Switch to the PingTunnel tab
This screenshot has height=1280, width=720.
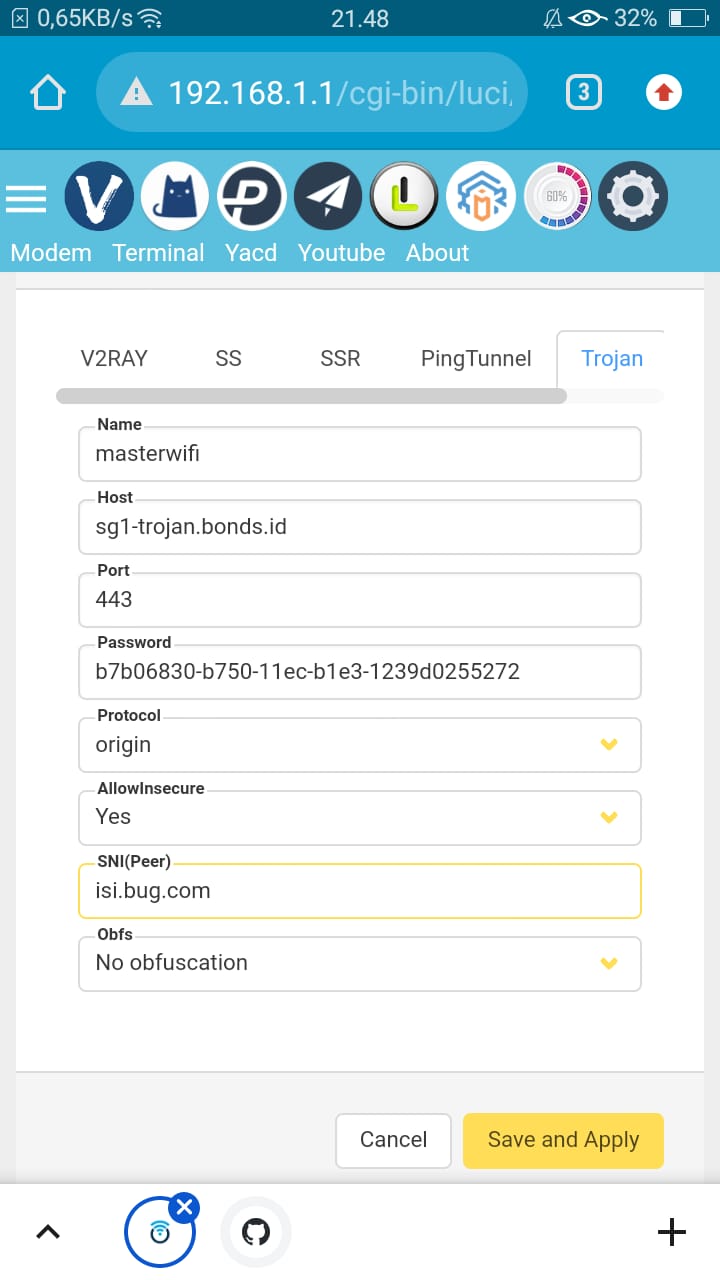coord(476,358)
